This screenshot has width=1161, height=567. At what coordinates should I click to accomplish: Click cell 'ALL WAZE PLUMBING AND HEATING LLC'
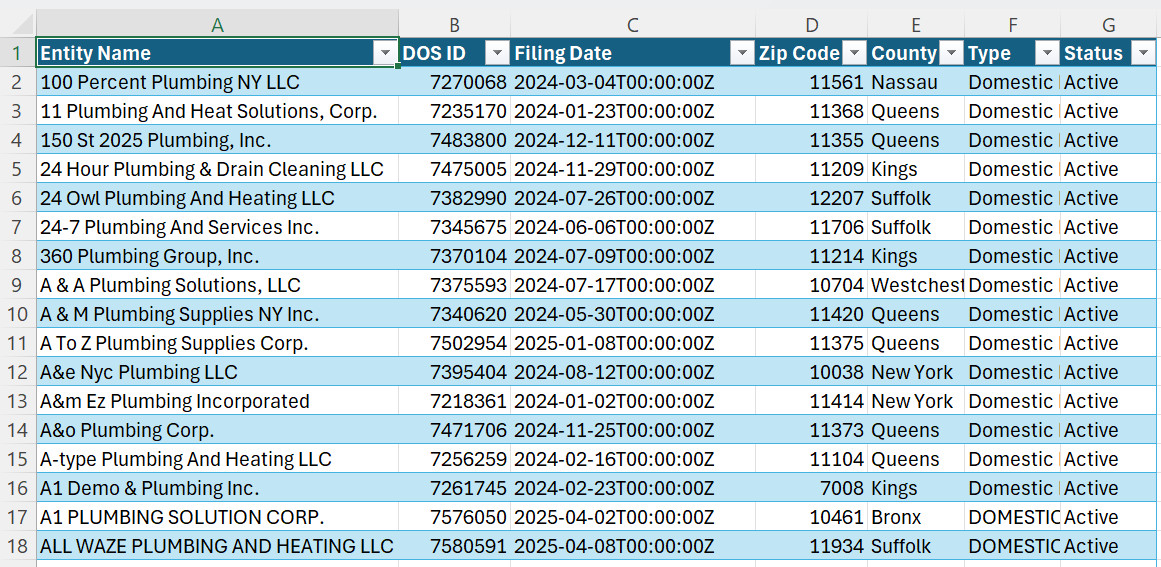[217, 546]
